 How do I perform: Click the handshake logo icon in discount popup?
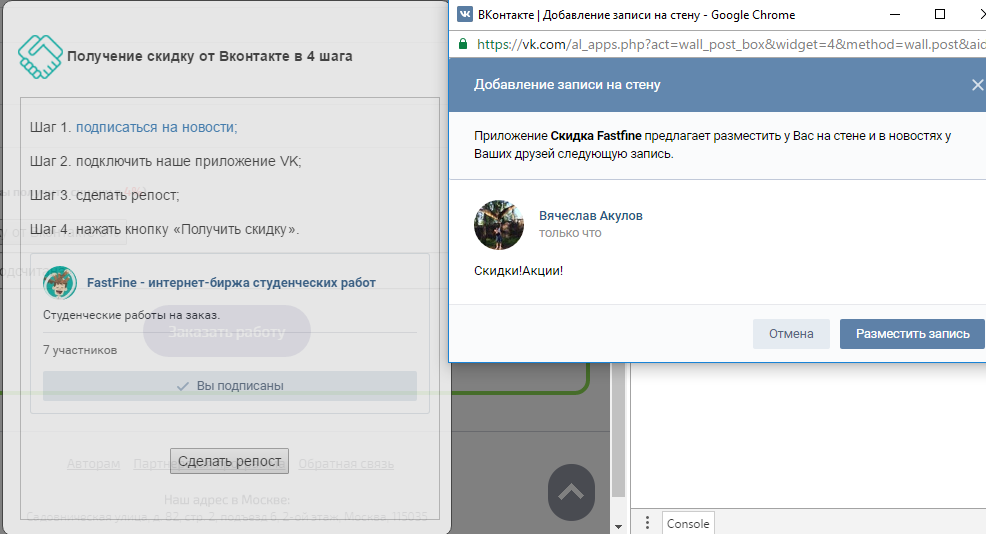click(x=40, y=57)
